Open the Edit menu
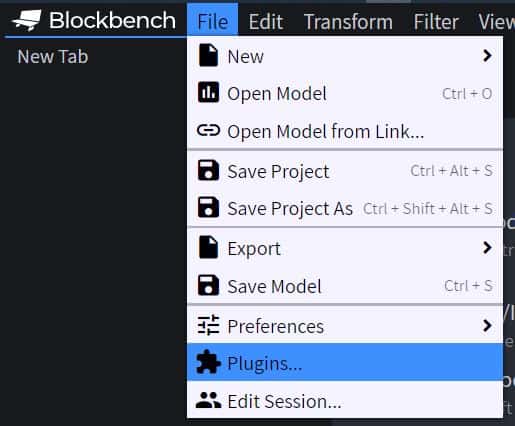 click(266, 22)
